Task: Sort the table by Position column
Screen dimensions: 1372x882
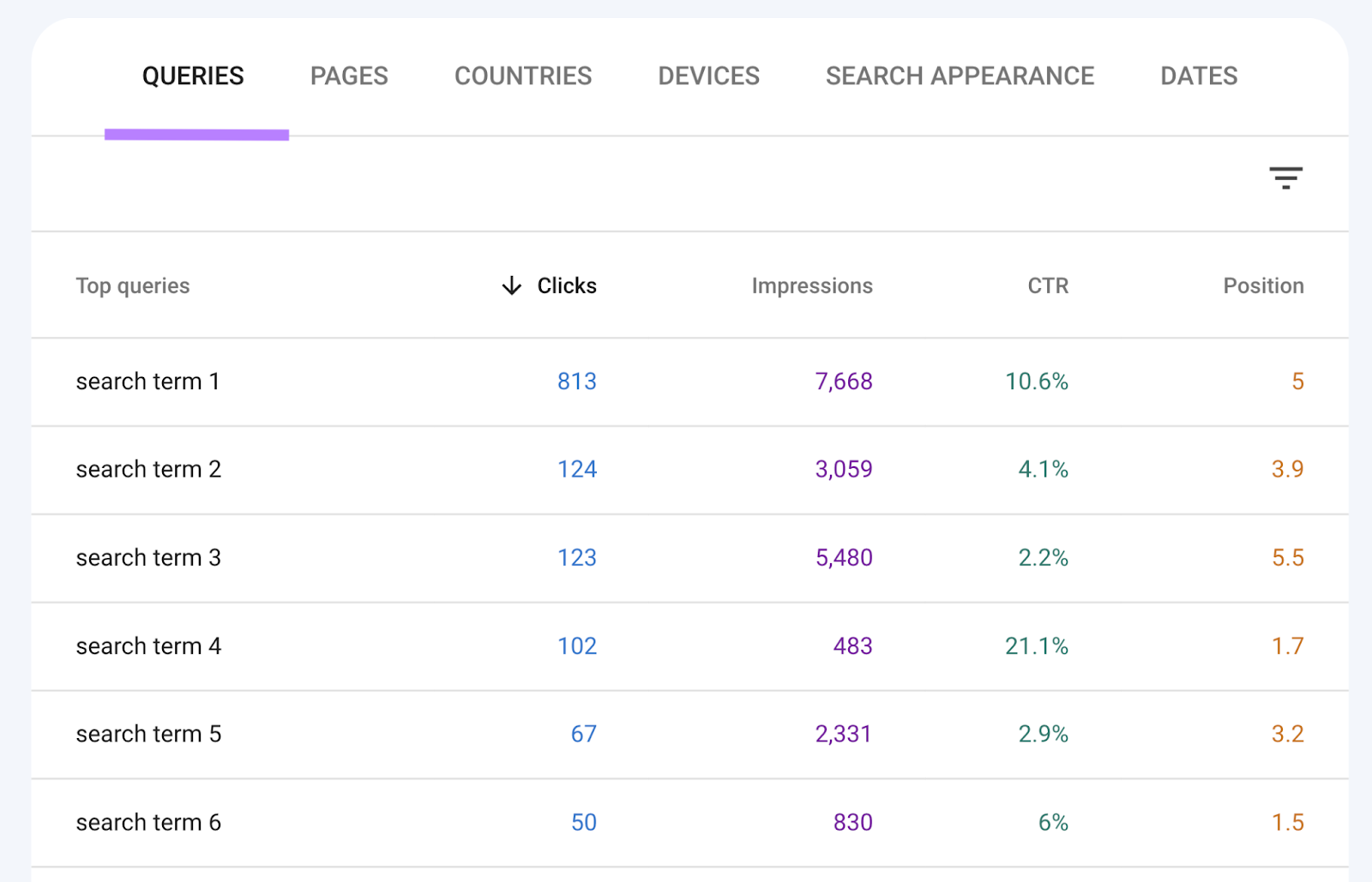Action: pyautogui.click(x=1263, y=286)
